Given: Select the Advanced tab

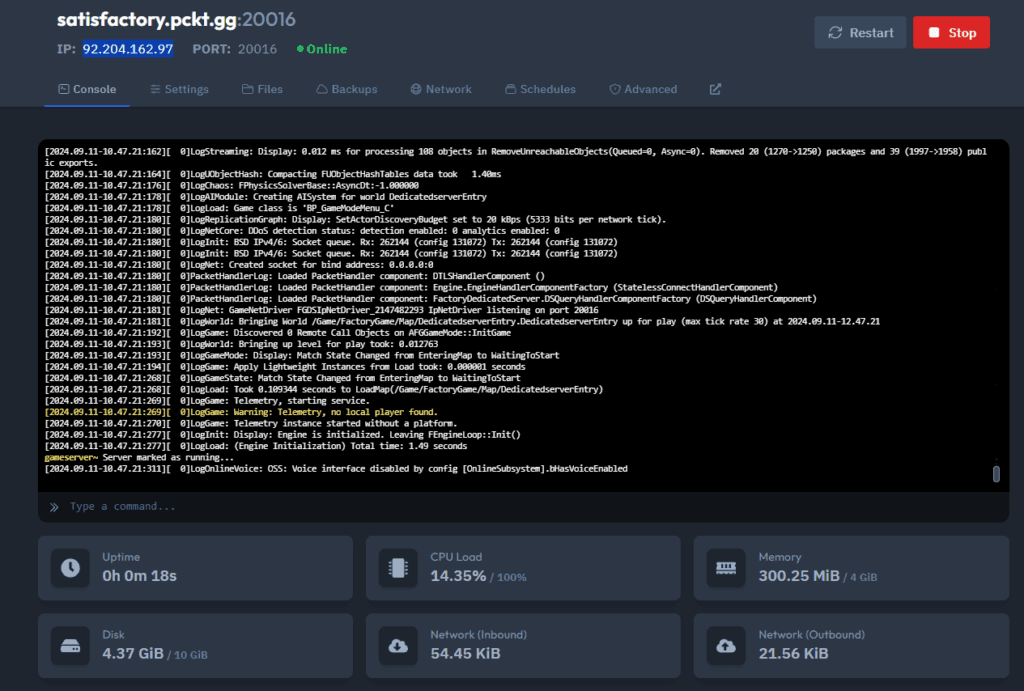Looking at the screenshot, I should [x=643, y=89].
